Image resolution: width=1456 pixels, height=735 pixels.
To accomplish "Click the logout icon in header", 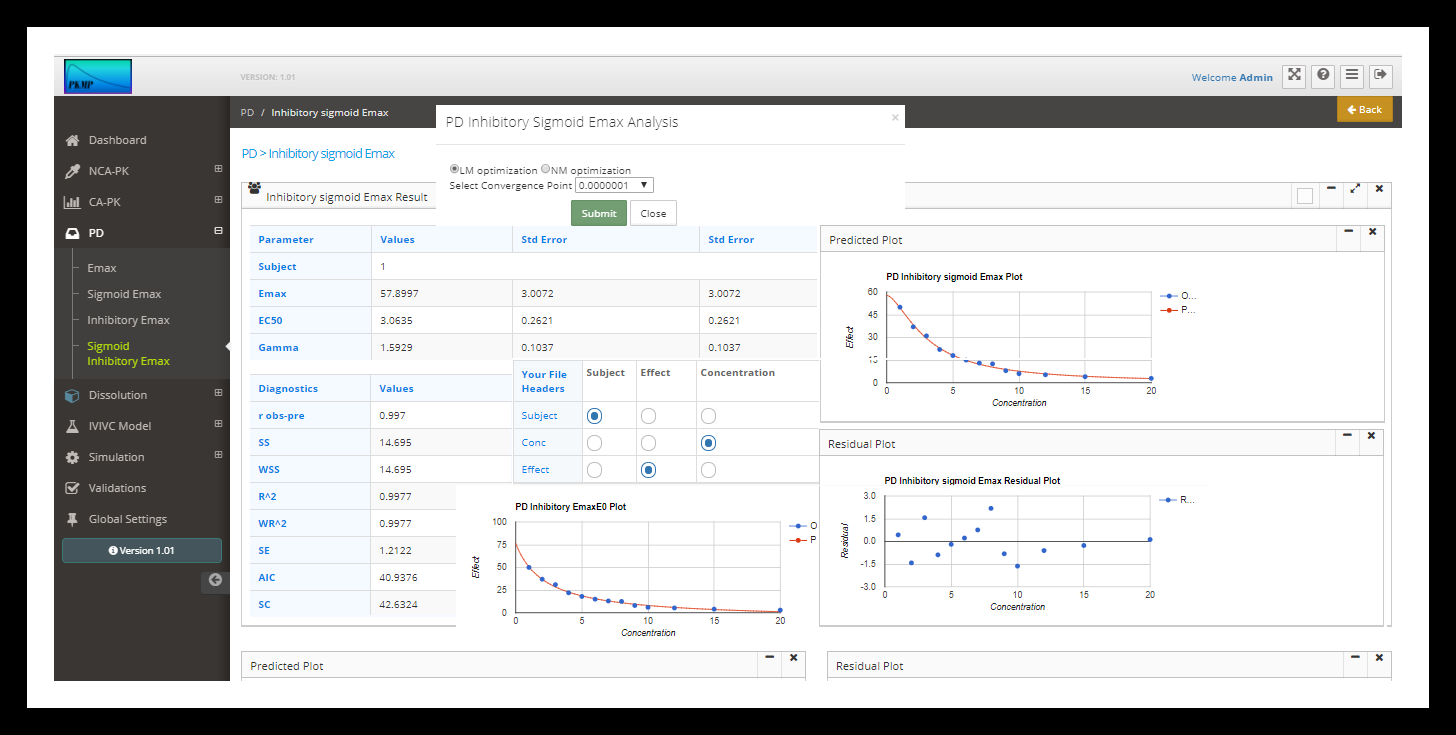I will click(1380, 76).
